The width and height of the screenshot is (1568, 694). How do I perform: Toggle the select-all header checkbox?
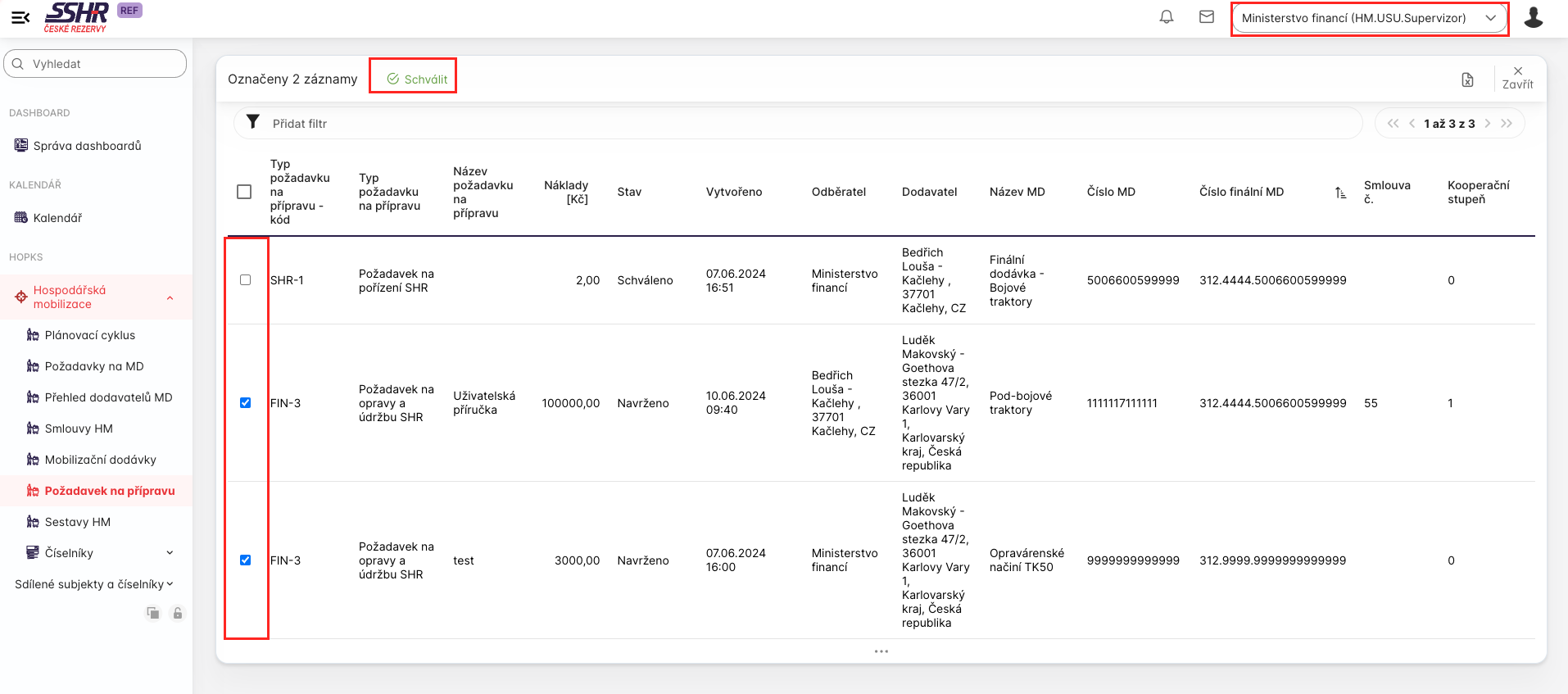click(244, 192)
